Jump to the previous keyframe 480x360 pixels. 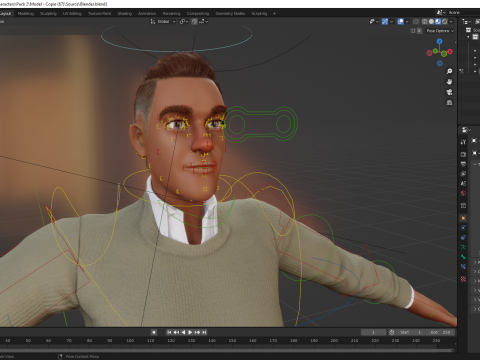pos(176,332)
